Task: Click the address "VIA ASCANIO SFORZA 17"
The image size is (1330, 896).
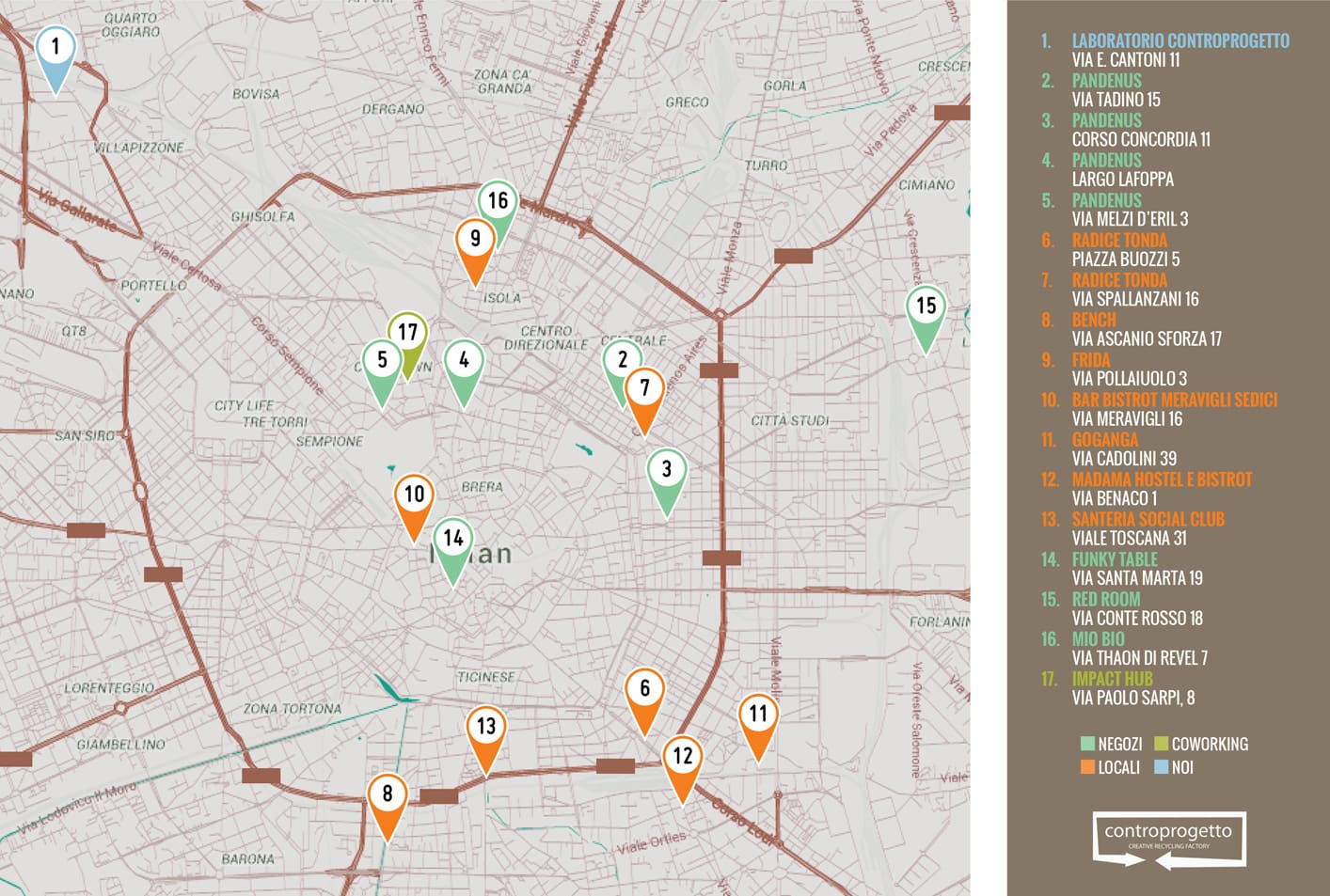Action: (1147, 339)
